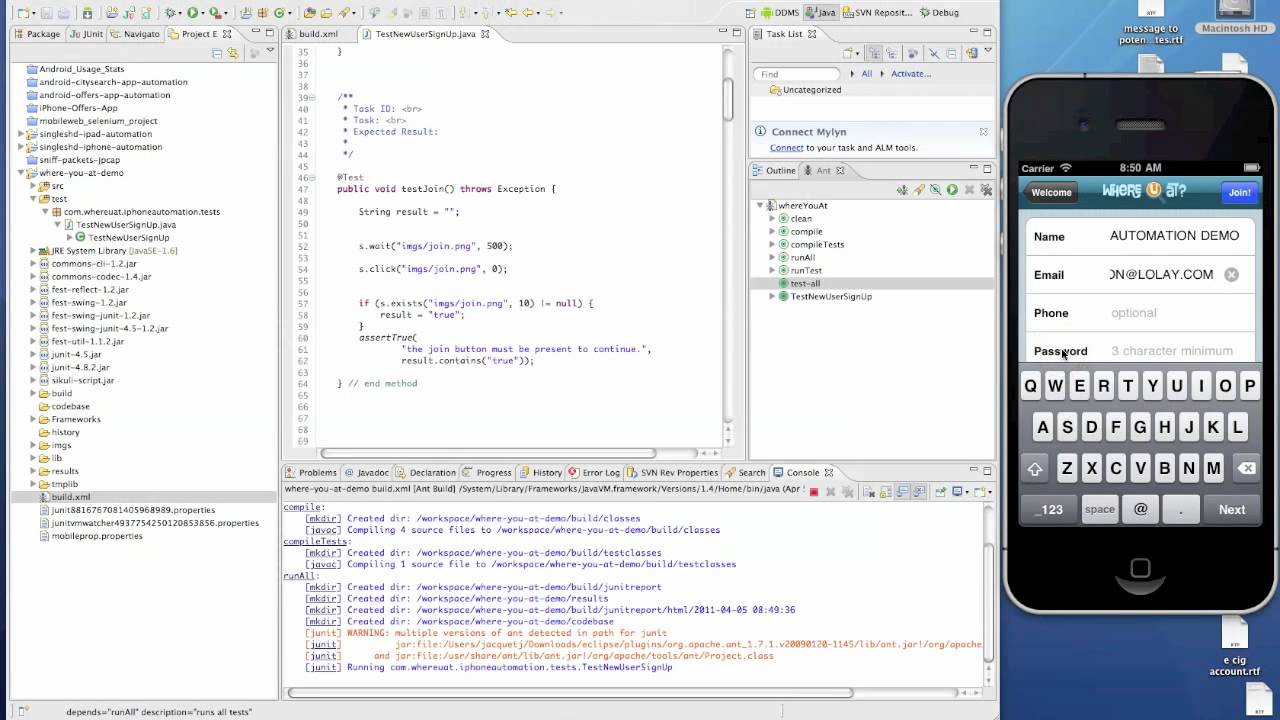The width and height of the screenshot is (1280, 720).
Task: Click the editor vertical scrollbar
Action: pos(728,100)
